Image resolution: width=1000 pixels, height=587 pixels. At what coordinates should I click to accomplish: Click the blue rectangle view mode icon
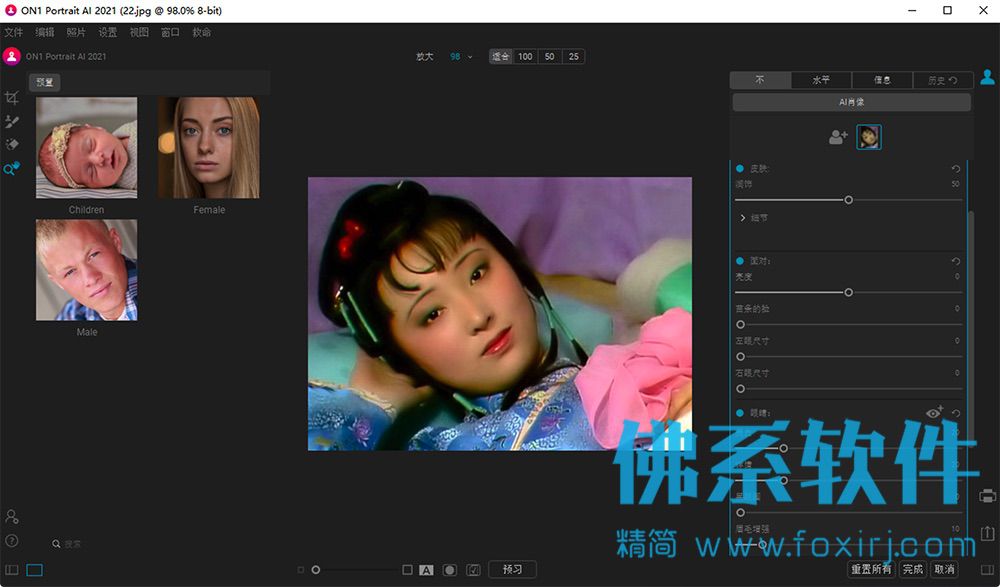point(34,570)
